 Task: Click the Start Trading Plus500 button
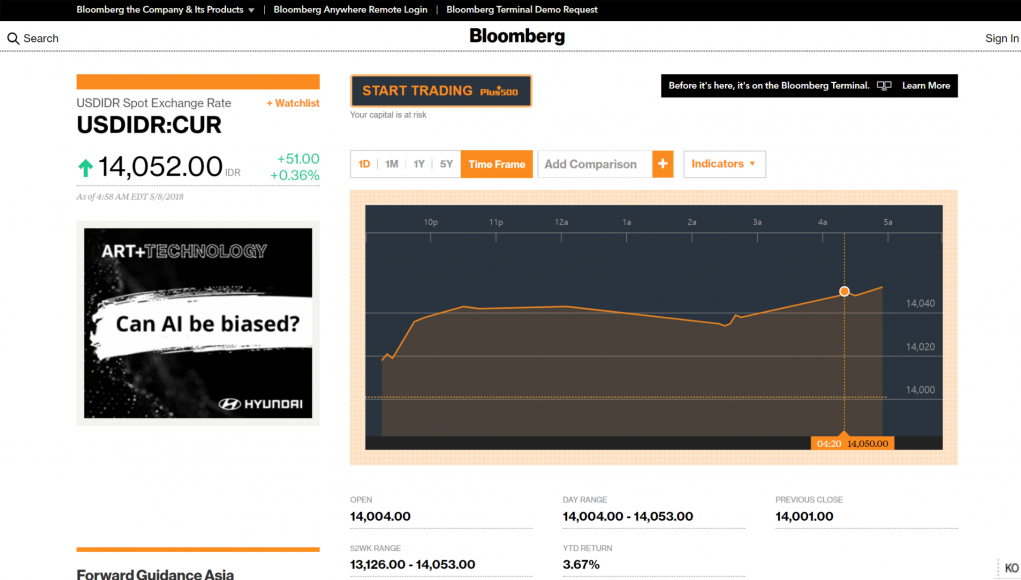click(x=441, y=91)
